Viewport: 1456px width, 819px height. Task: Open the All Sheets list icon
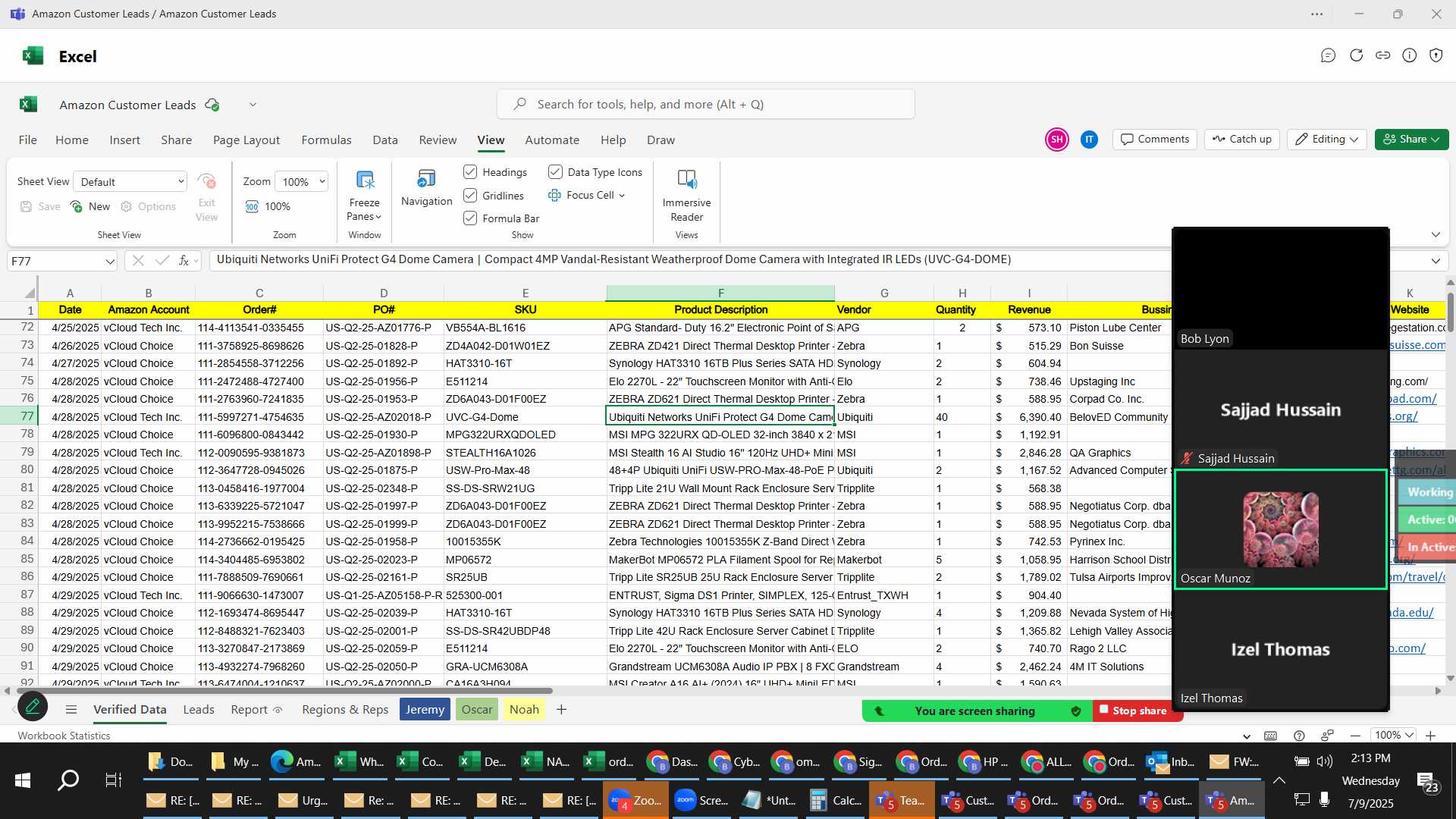tap(71, 710)
